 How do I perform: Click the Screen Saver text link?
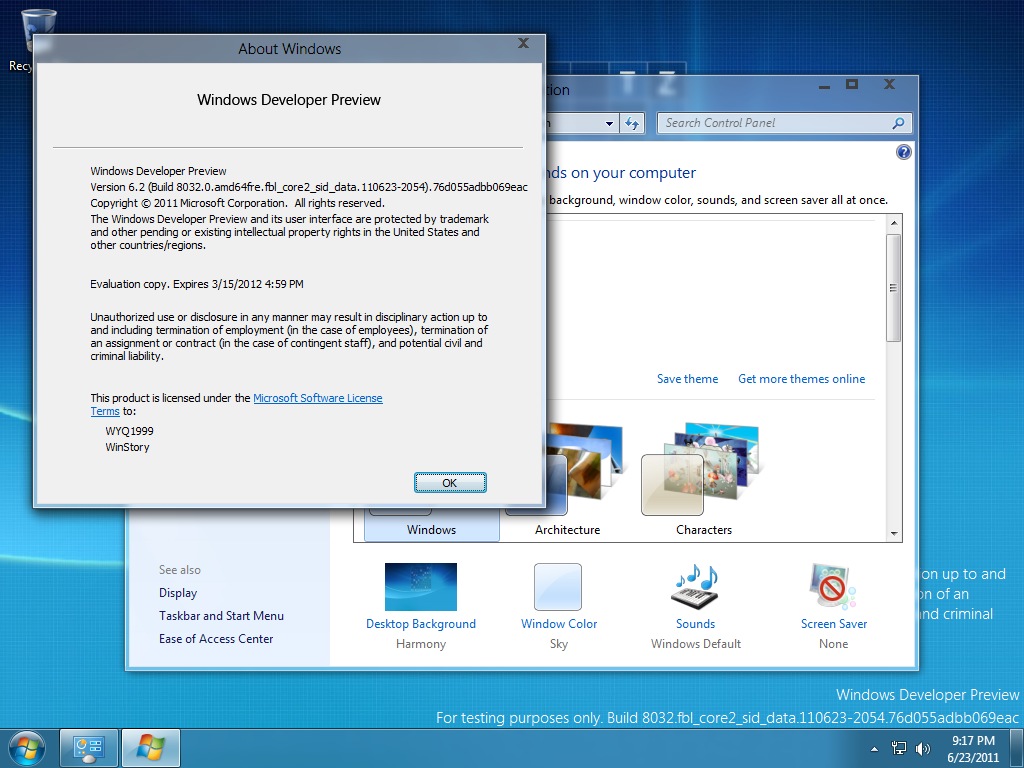click(x=834, y=624)
